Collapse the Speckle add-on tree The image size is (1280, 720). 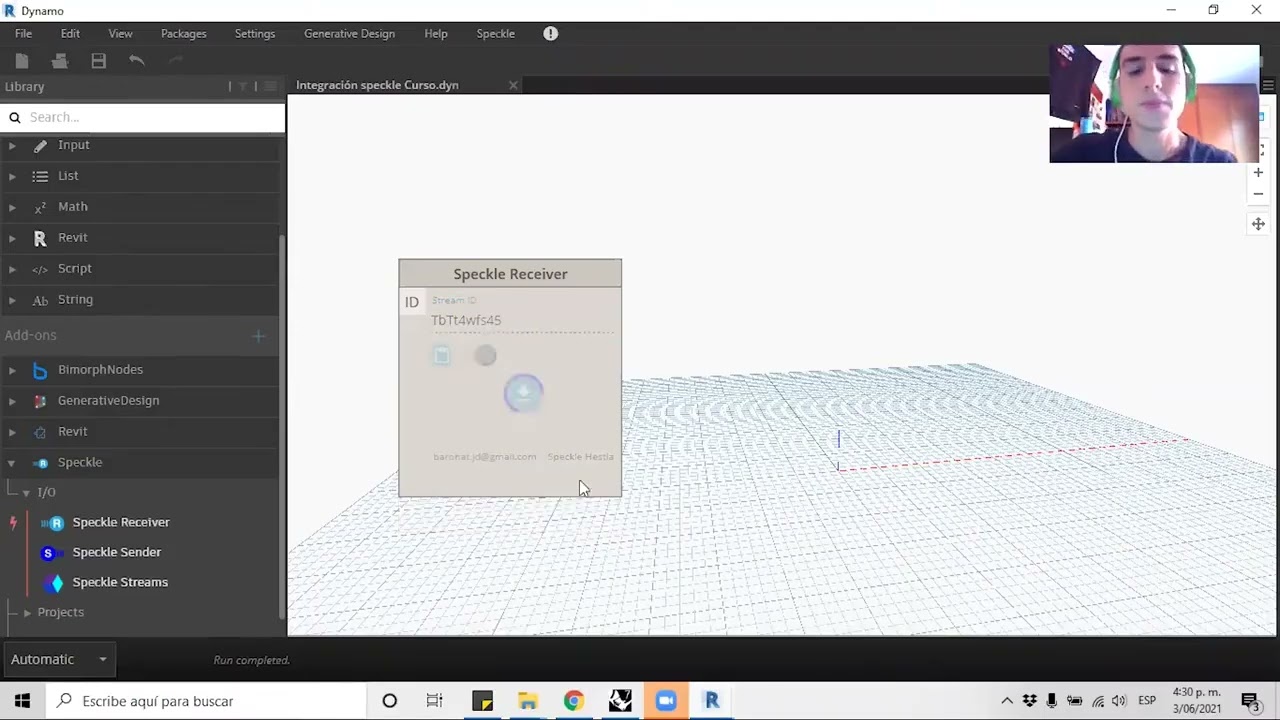pyautogui.click(x=12, y=463)
